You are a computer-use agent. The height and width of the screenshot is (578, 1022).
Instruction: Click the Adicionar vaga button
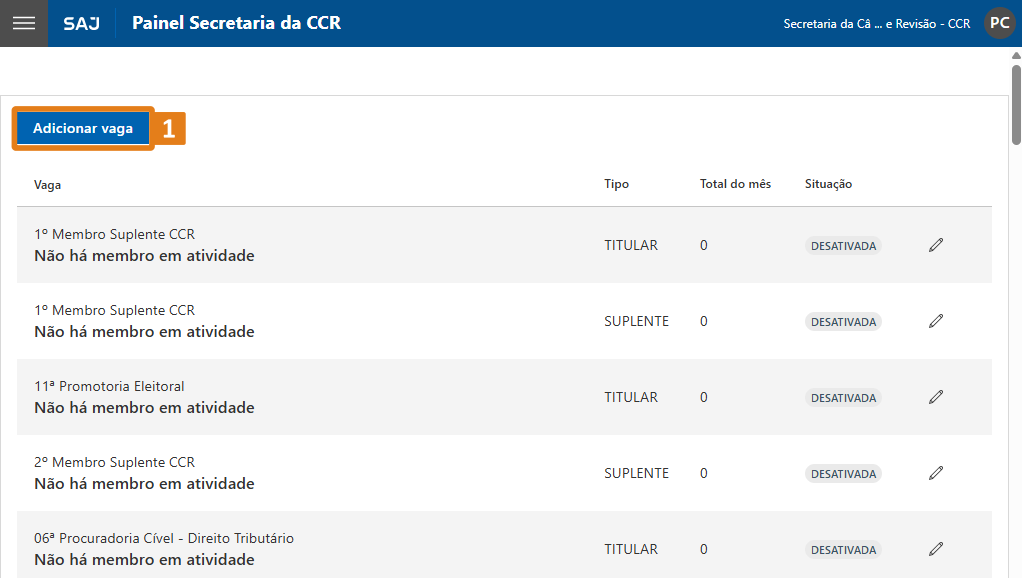[x=83, y=129]
